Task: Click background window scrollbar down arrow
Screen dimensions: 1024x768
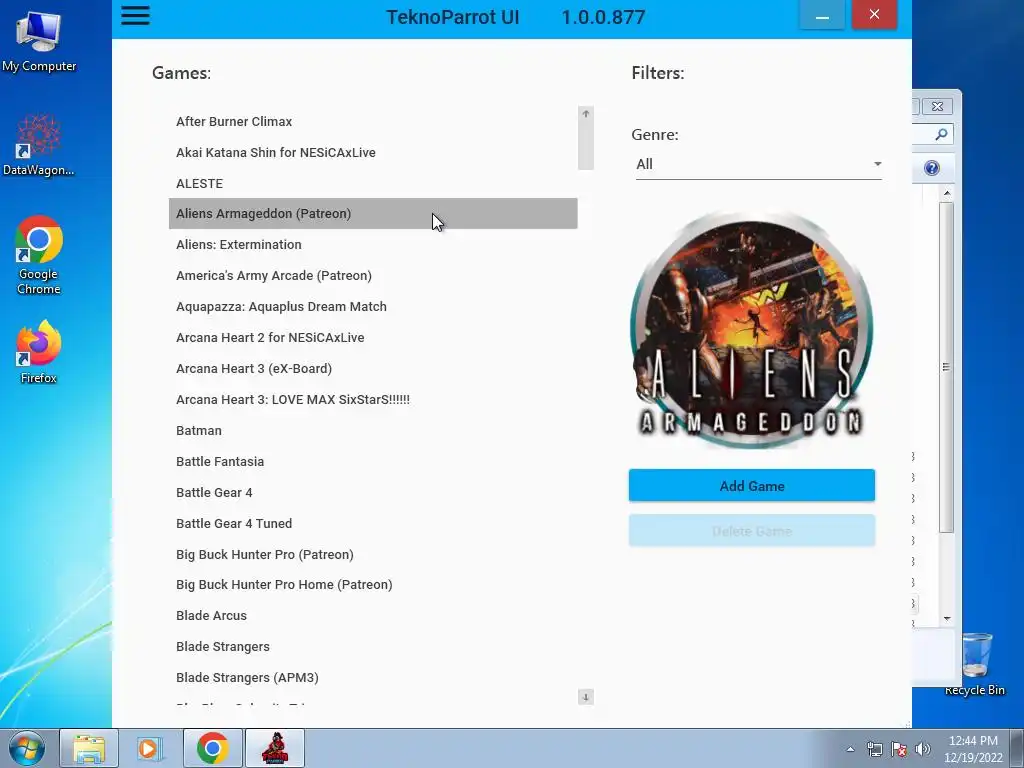Action: click(947, 618)
